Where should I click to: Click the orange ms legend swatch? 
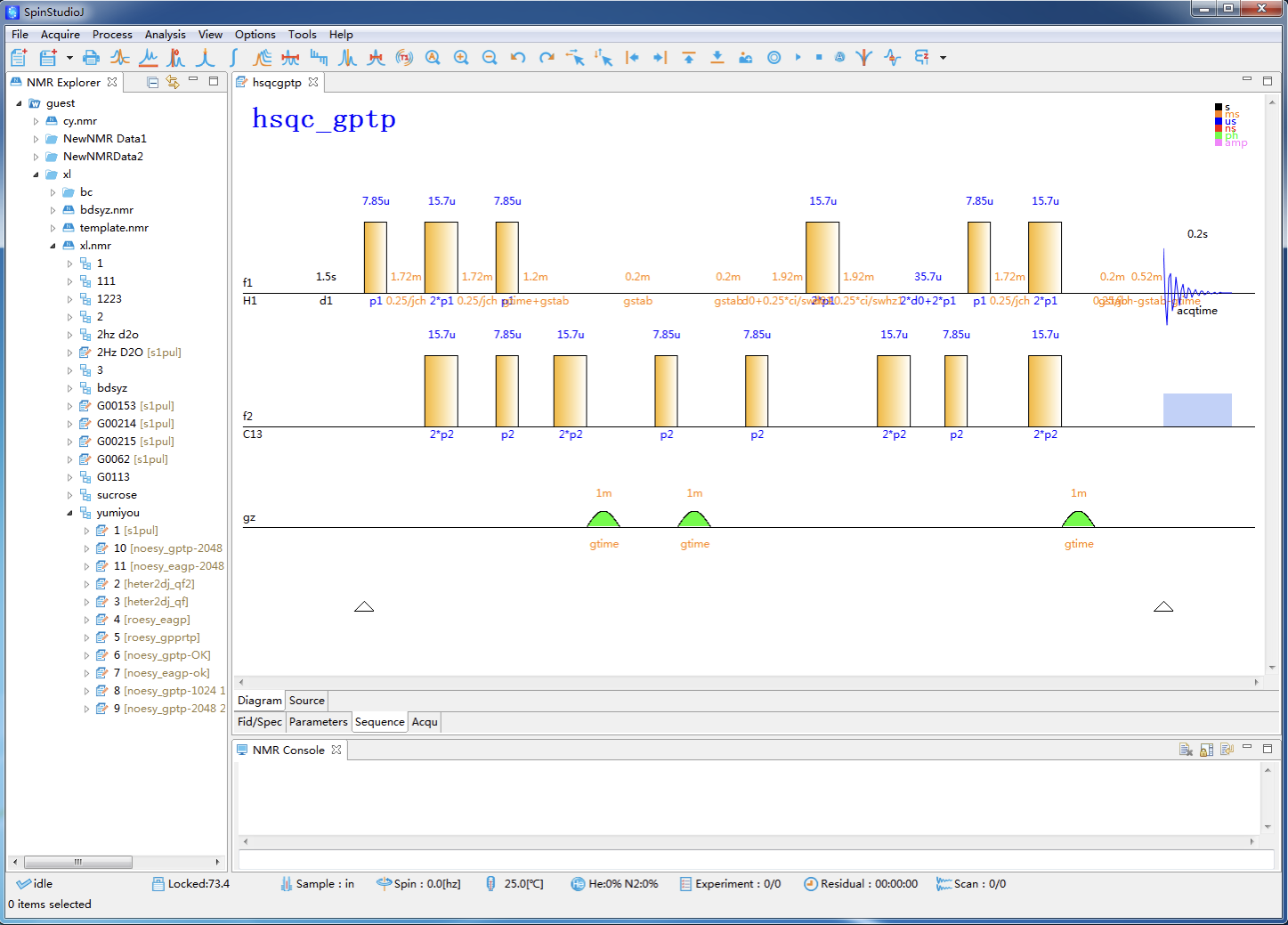[x=1219, y=114]
